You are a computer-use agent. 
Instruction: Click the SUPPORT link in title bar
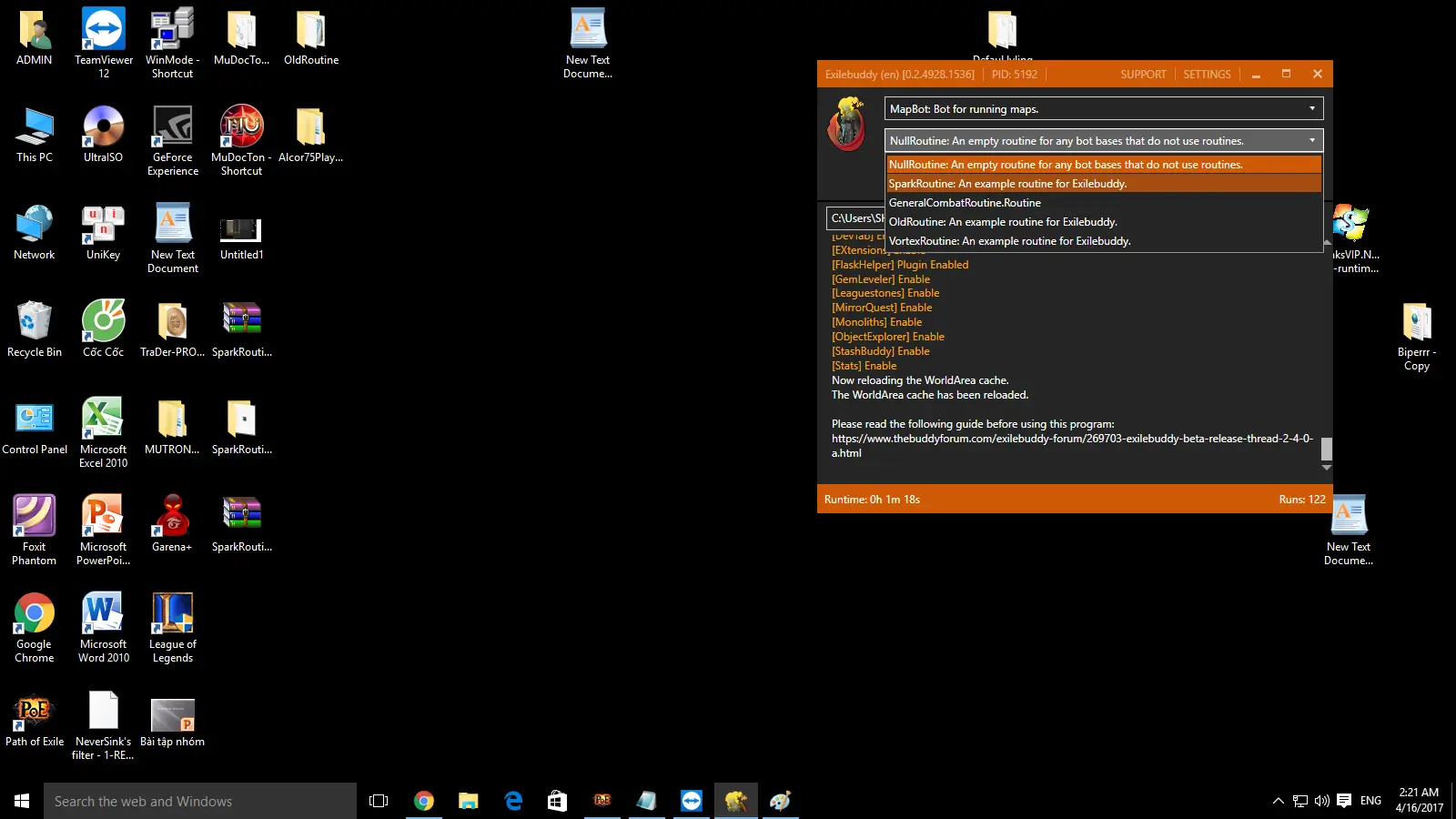coord(1143,75)
